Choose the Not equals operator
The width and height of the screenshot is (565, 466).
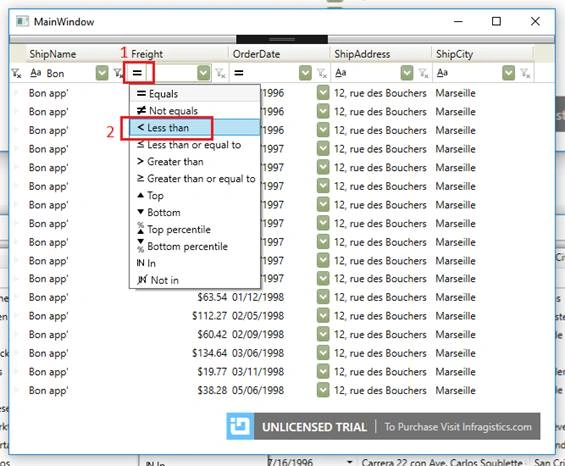[195, 111]
